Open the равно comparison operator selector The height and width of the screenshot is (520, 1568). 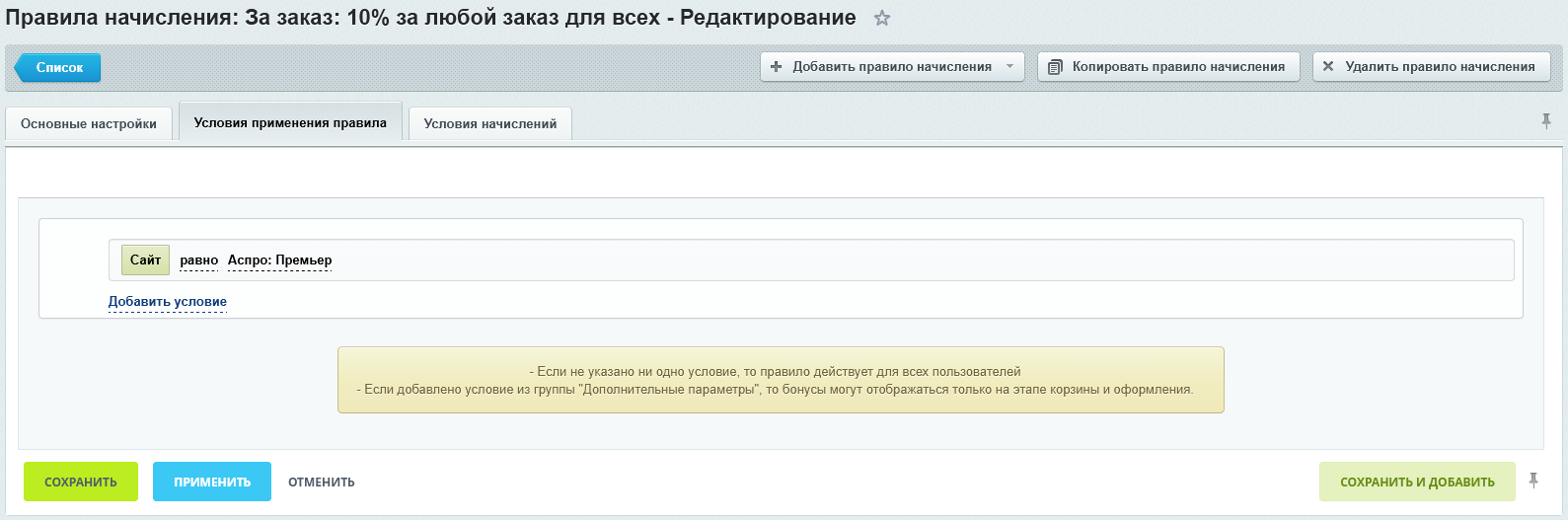(x=198, y=260)
